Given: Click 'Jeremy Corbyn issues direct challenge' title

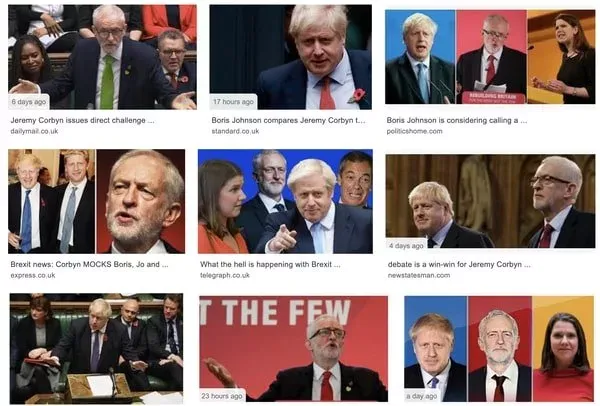Looking at the screenshot, I should tap(82, 120).
